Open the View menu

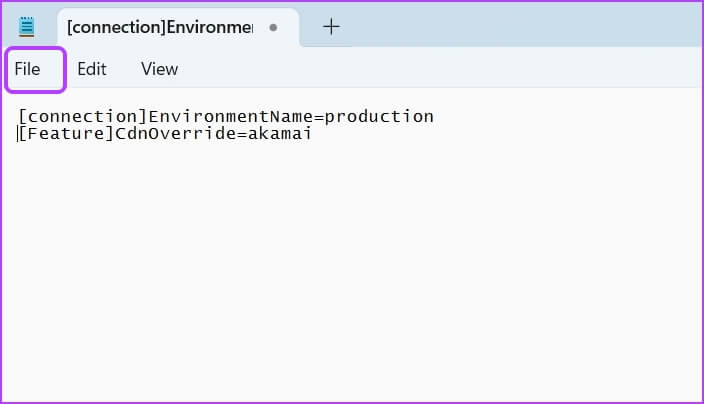[159, 69]
